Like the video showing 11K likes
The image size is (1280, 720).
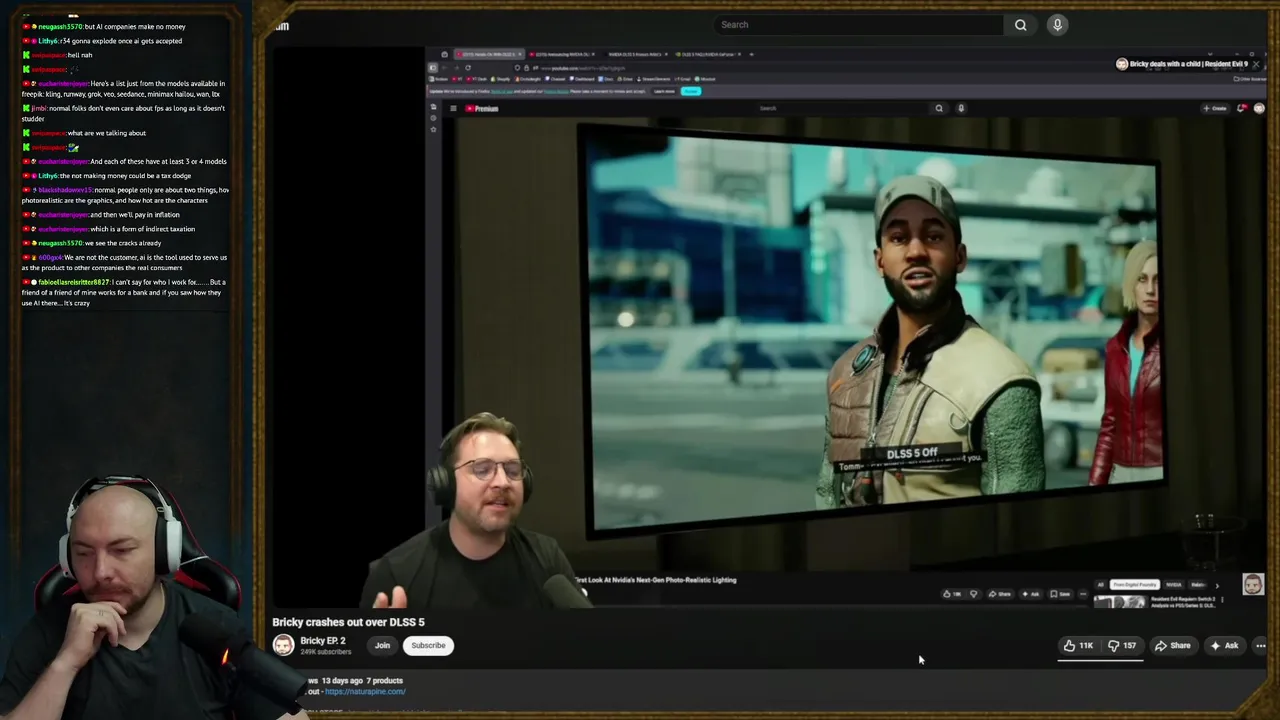pyautogui.click(x=1079, y=646)
